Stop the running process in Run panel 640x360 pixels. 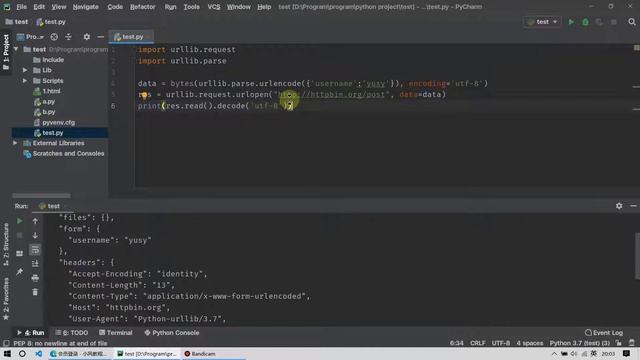point(20,236)
